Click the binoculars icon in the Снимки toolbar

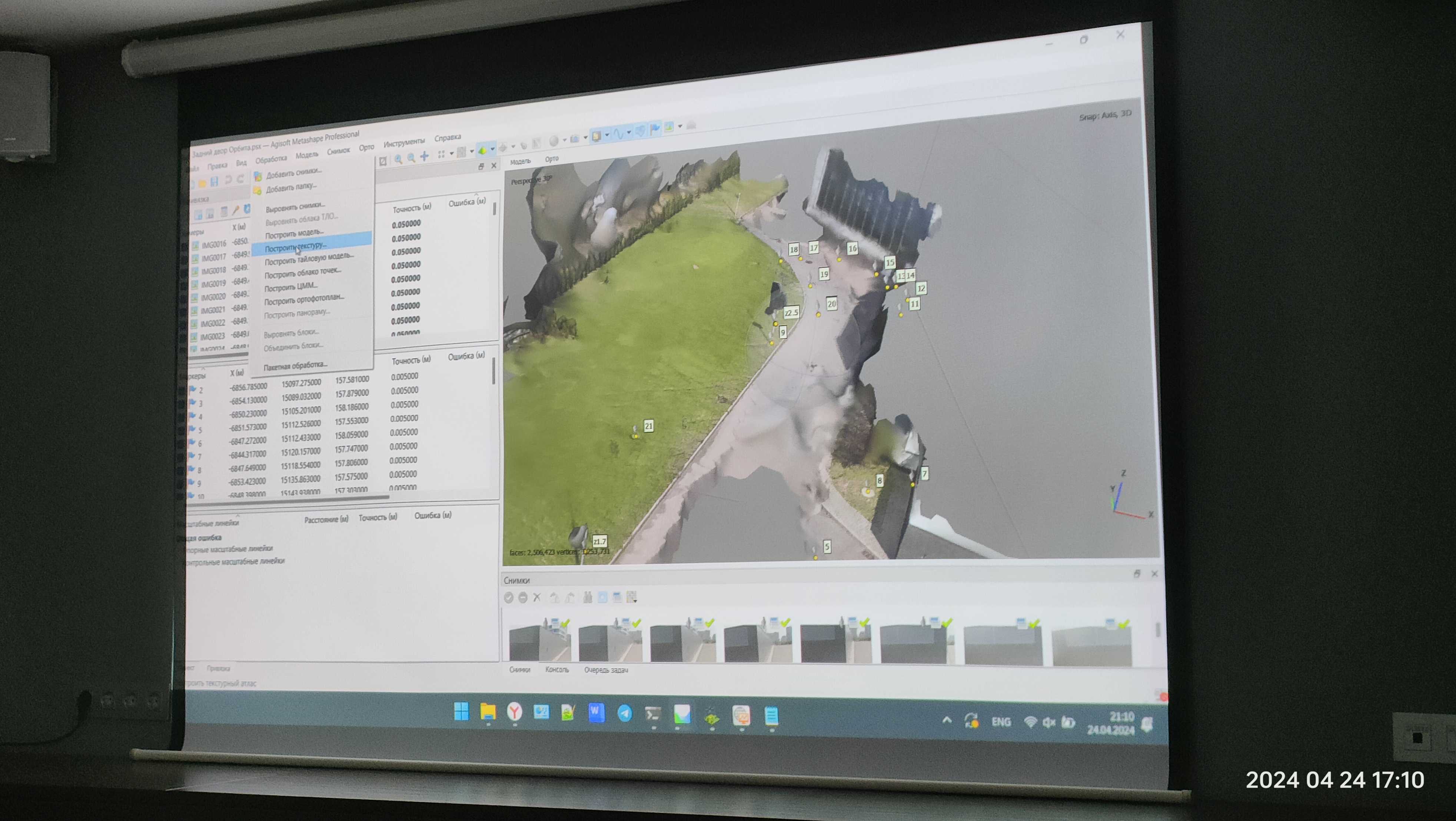pos(588,597)
